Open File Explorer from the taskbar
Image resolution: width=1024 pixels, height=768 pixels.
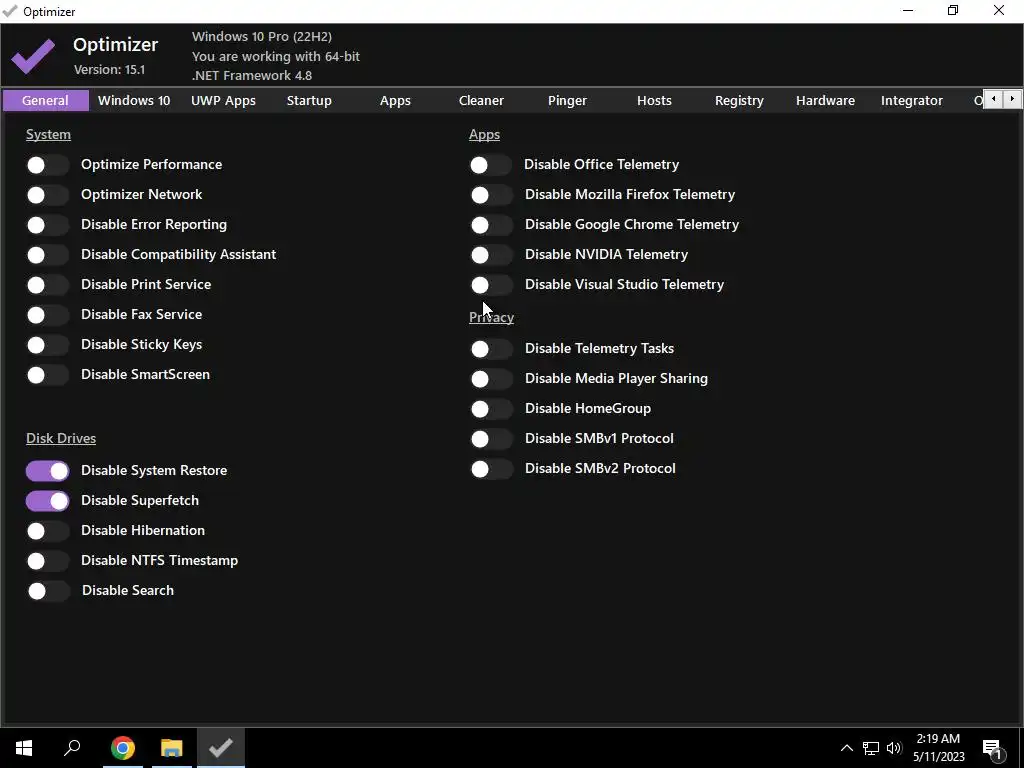point(172,748)
